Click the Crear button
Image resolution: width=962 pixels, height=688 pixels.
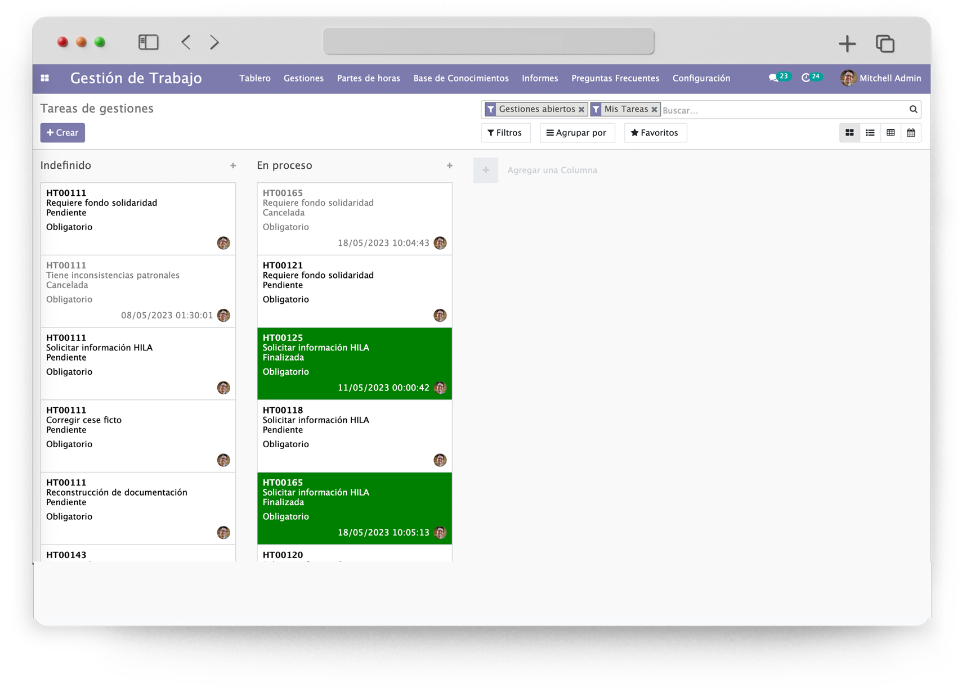62,133
